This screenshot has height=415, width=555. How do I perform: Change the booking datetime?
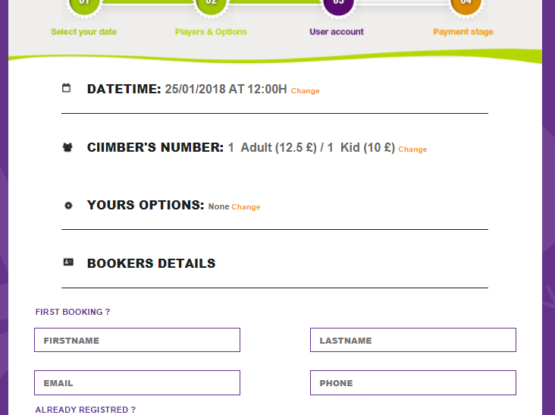click(305, 91)
